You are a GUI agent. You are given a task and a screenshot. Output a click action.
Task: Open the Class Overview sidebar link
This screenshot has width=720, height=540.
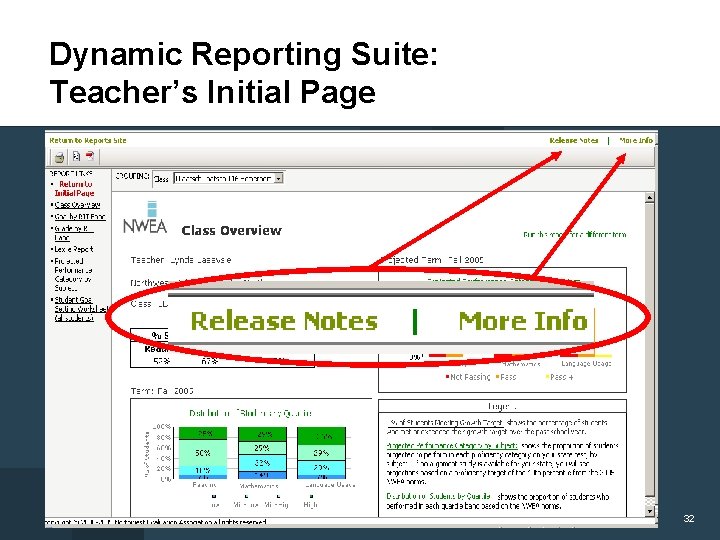[x=77, y=205]
